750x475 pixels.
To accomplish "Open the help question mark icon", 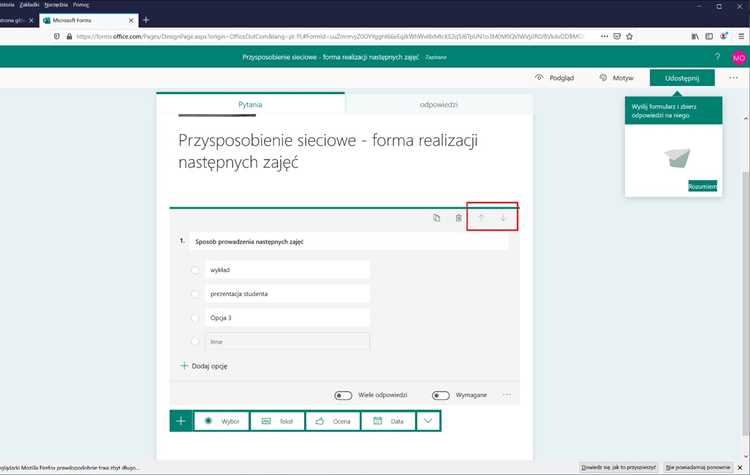I will click(717, 57).
